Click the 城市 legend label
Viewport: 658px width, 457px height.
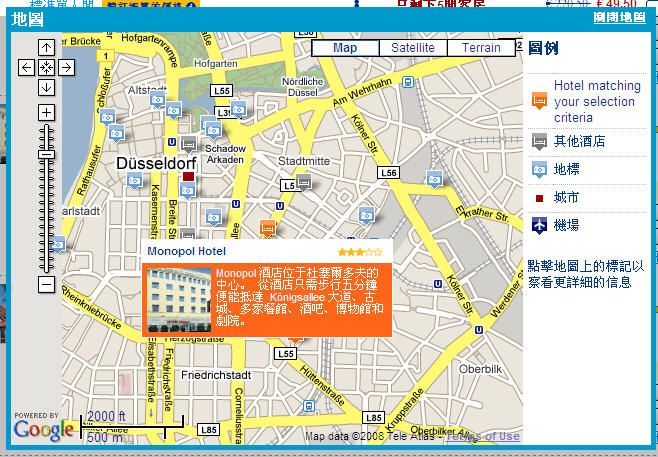567,197
